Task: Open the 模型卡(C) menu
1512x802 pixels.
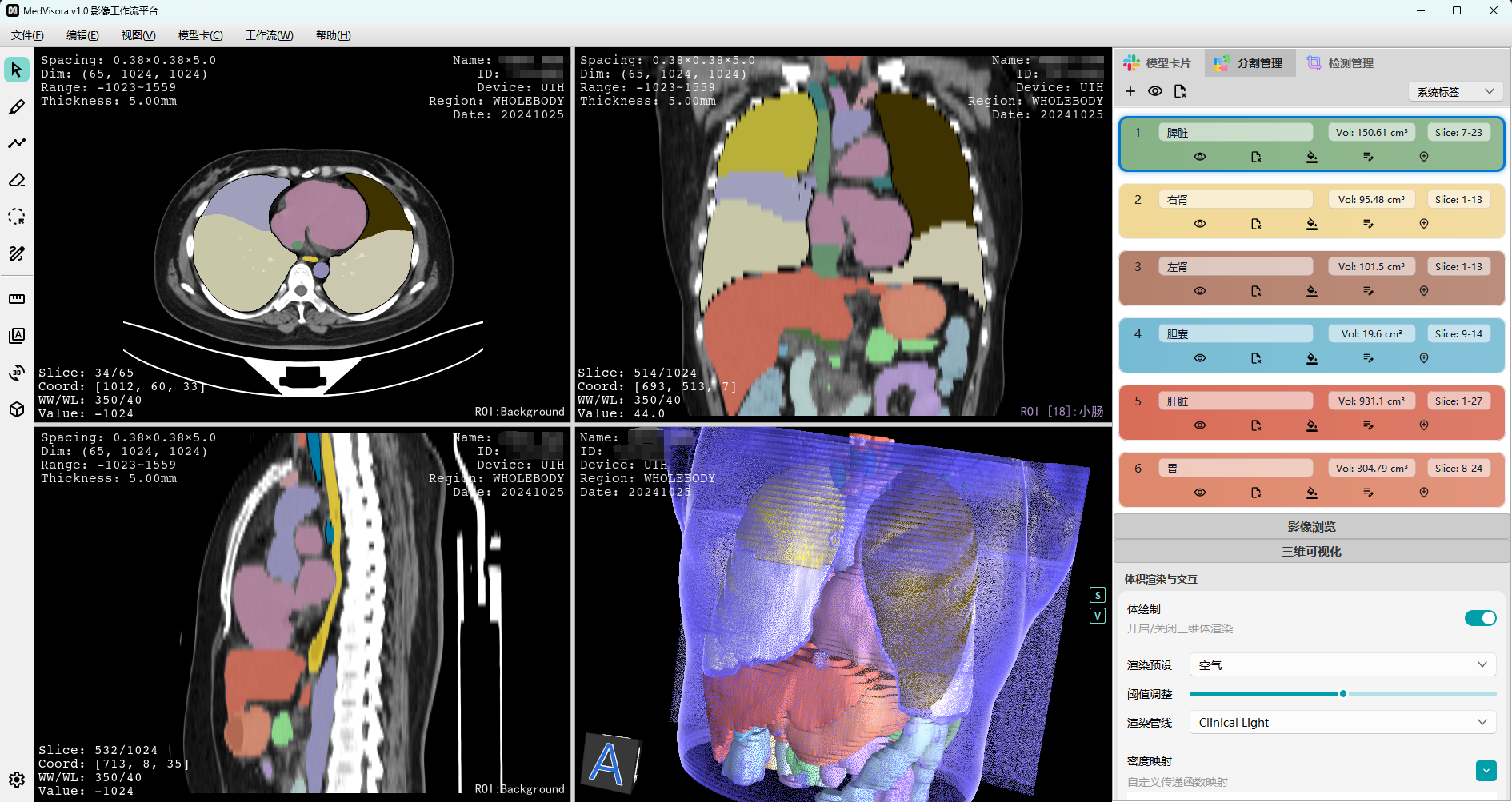Action: 200,35
